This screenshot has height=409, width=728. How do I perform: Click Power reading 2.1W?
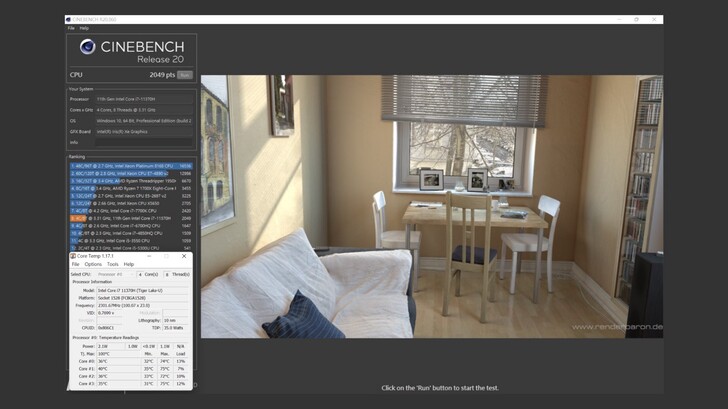pyautogui.click(x=110, y=346)
